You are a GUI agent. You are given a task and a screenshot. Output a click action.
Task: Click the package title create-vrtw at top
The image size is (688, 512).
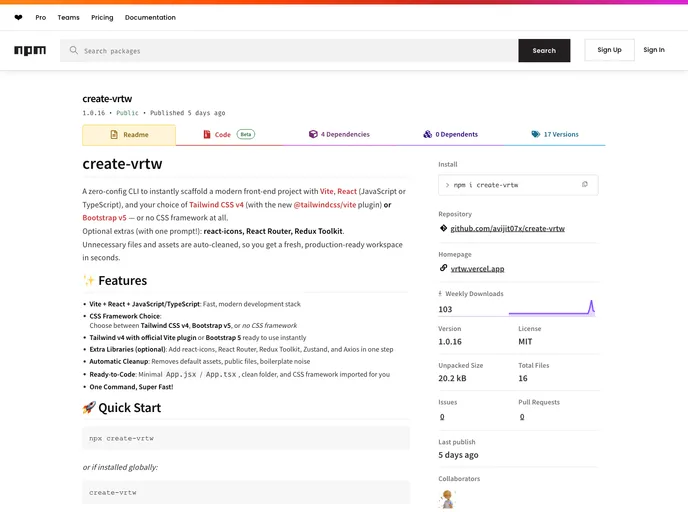point(107,99)
